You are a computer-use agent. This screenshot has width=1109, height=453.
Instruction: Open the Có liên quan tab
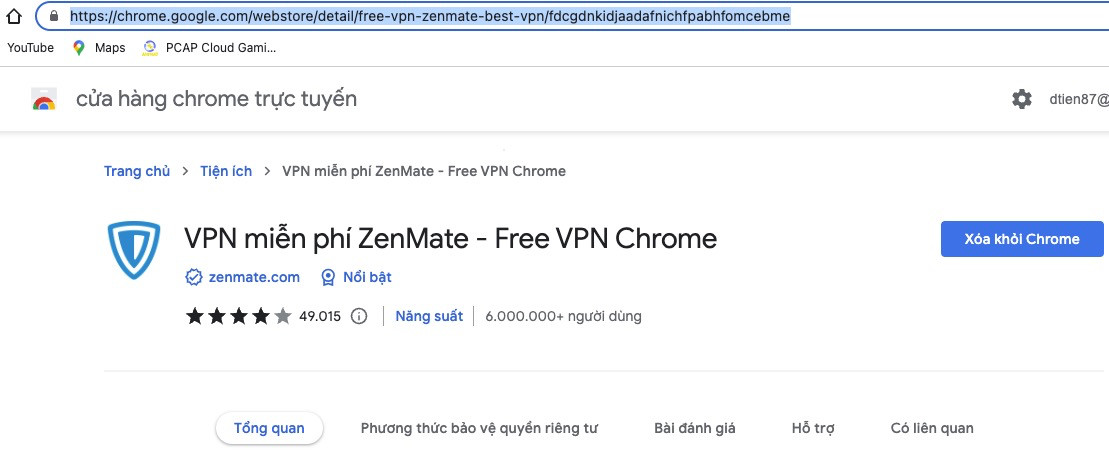[932, 428]
